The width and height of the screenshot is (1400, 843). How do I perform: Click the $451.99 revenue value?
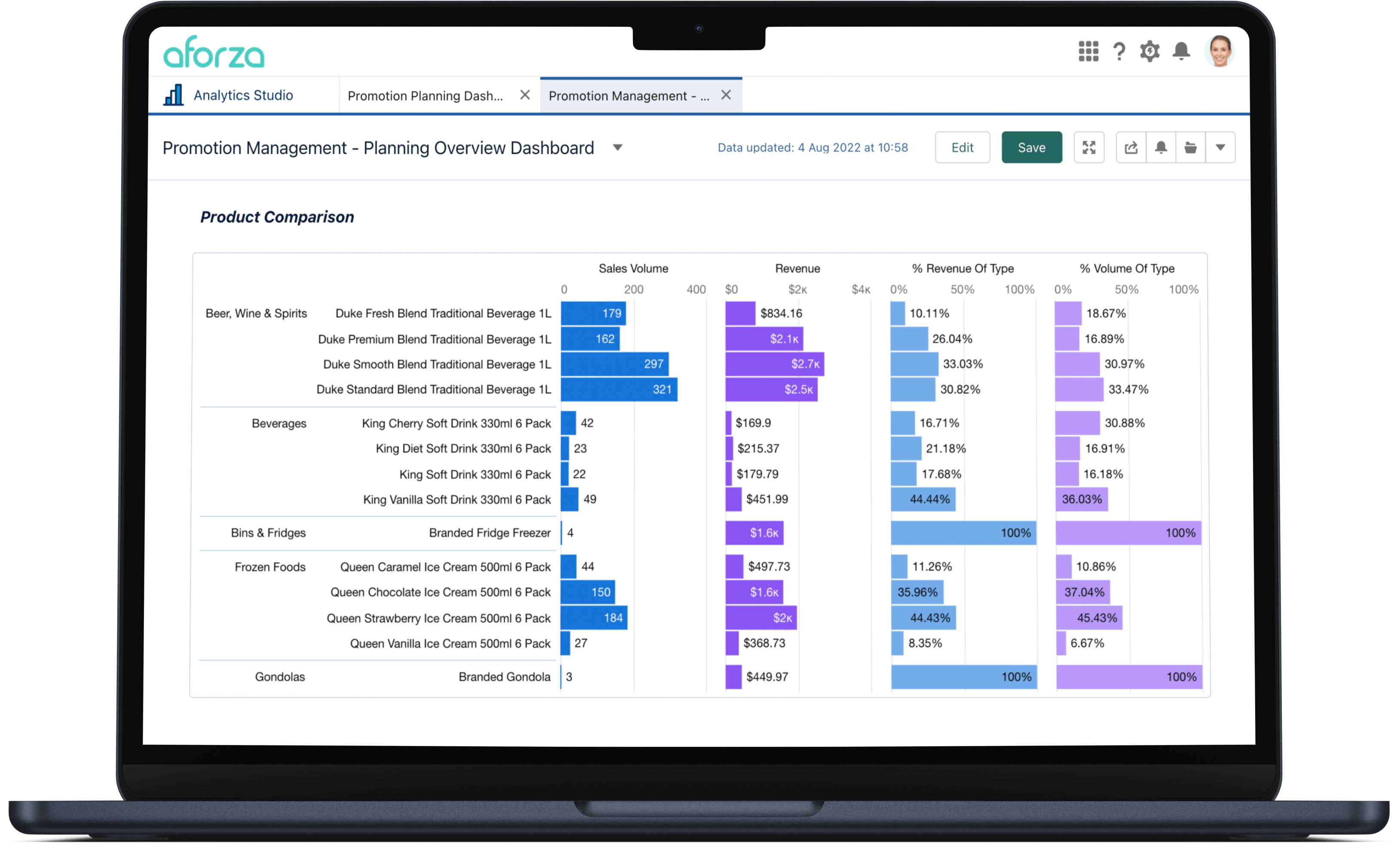[767, 499]
